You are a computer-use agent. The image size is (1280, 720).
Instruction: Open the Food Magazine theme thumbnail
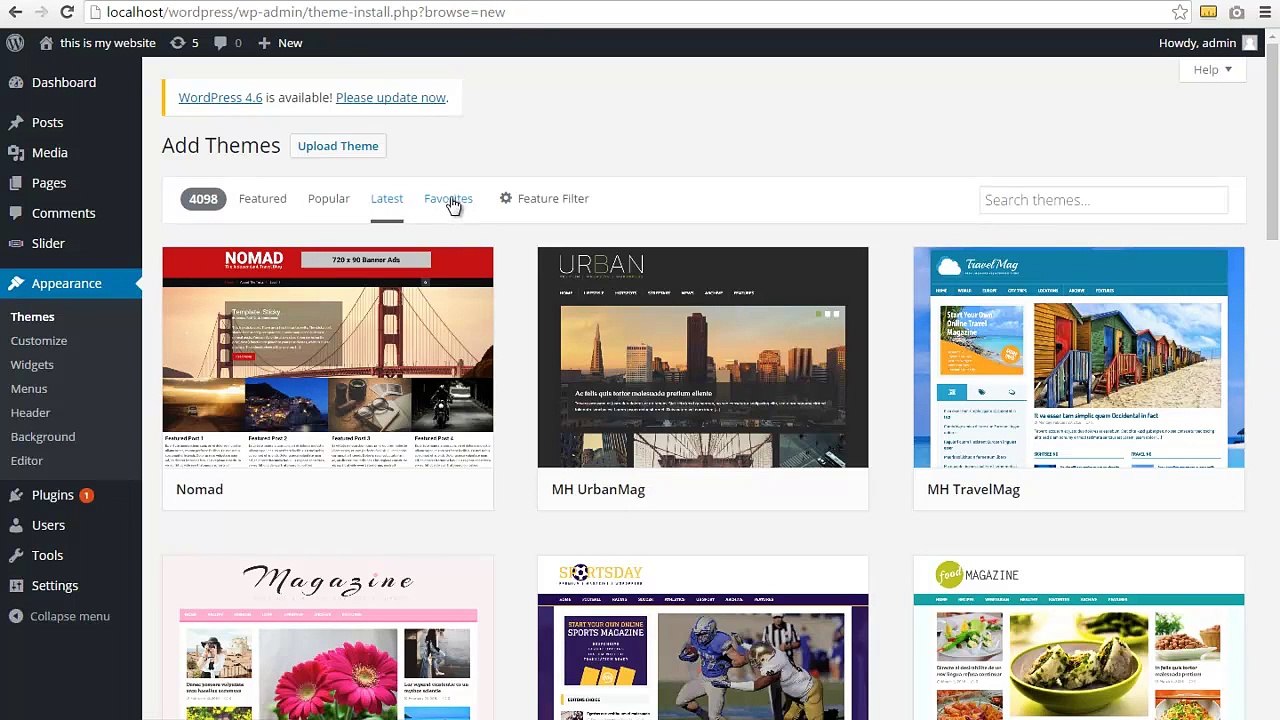click(1079, 638)
